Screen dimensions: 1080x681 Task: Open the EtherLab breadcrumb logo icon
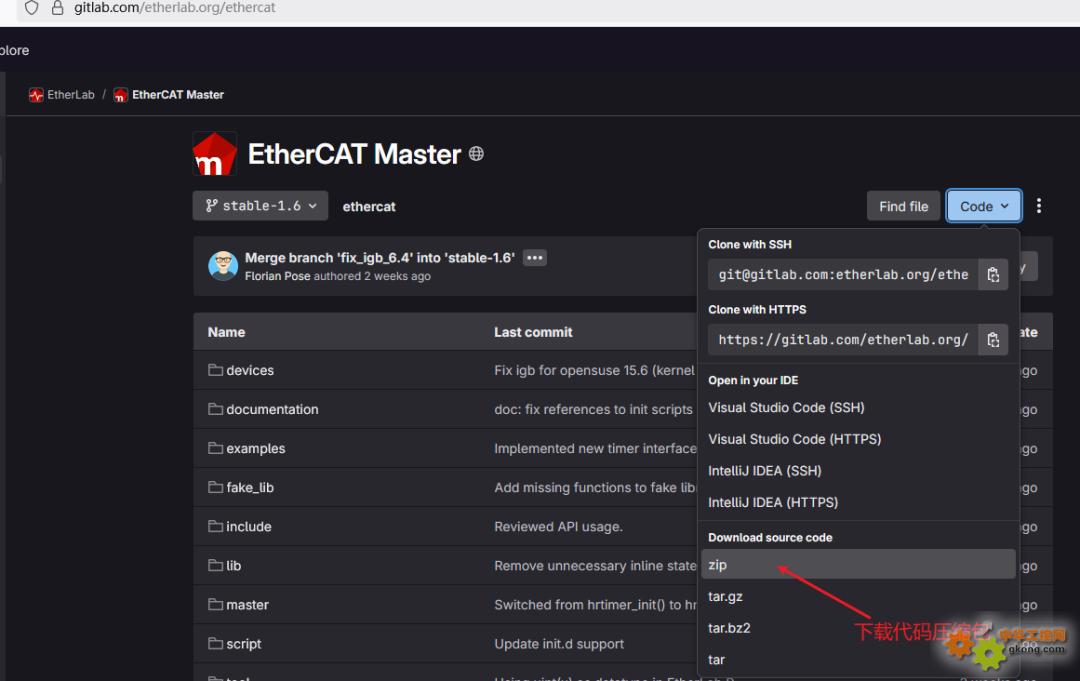click(x=36, y=95)
